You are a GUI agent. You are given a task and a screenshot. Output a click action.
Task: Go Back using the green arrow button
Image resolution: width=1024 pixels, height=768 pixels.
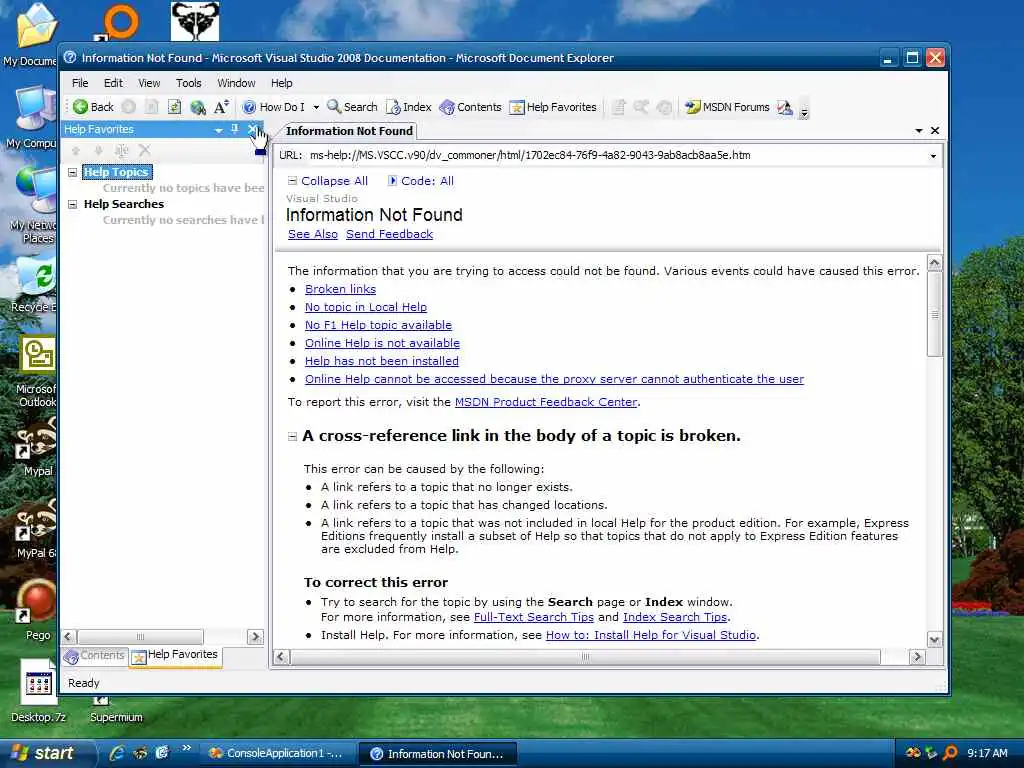[93, 107]
